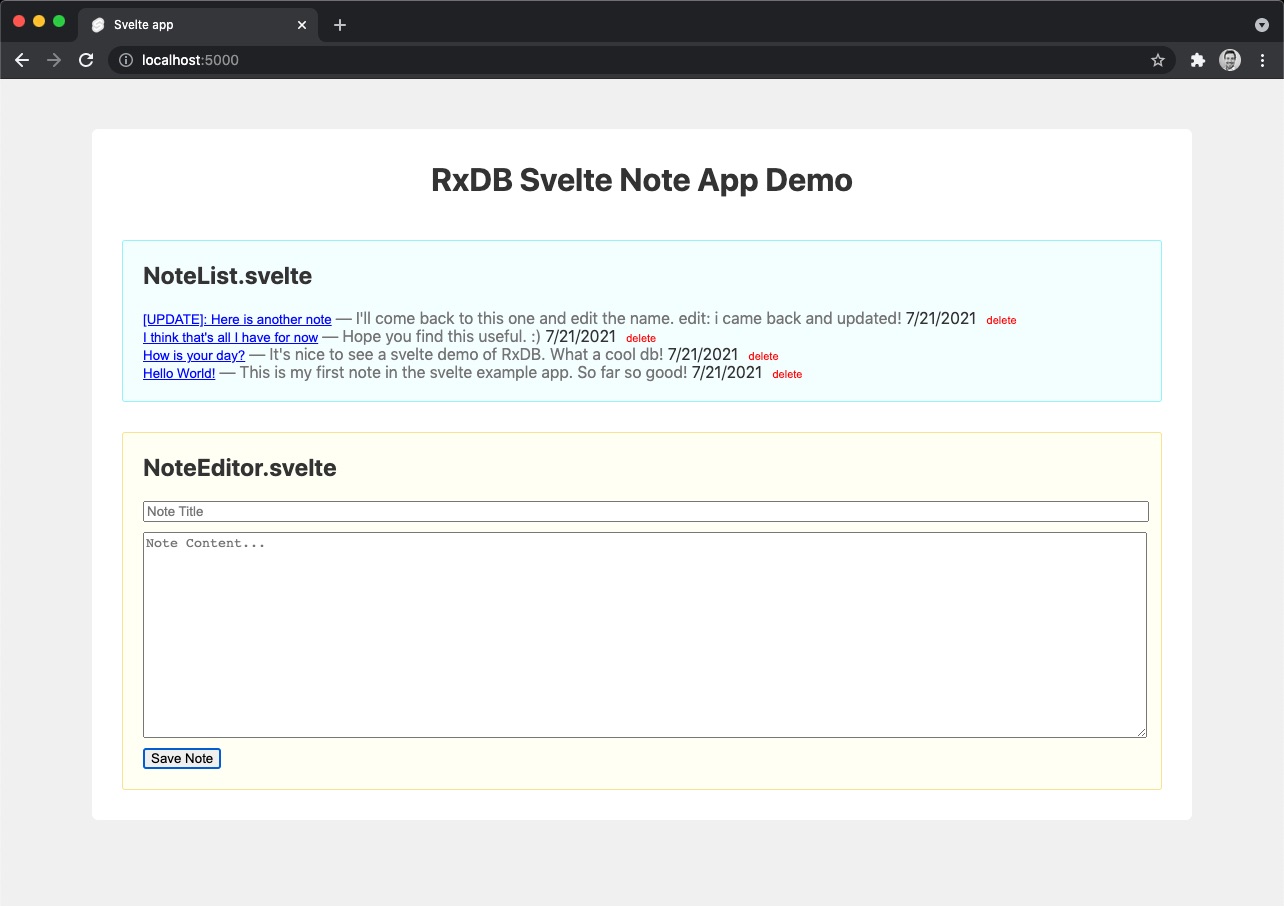This screenshot has height=906, width=1284.
Task: Click the 'Hope you find this useful. :)' text
Action: pos(441,337)
